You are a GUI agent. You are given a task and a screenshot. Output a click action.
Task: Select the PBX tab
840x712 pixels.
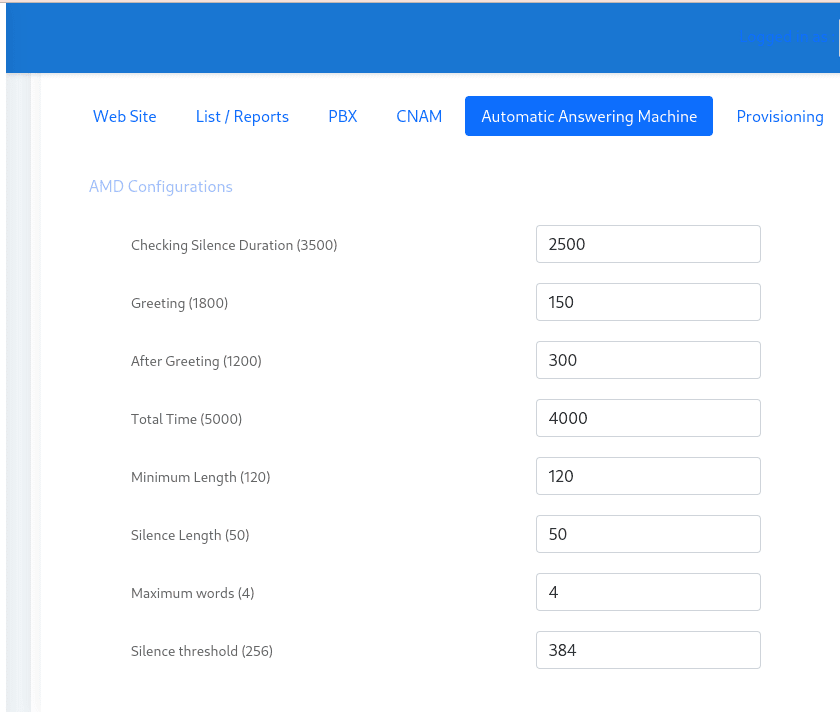point(342,116)
